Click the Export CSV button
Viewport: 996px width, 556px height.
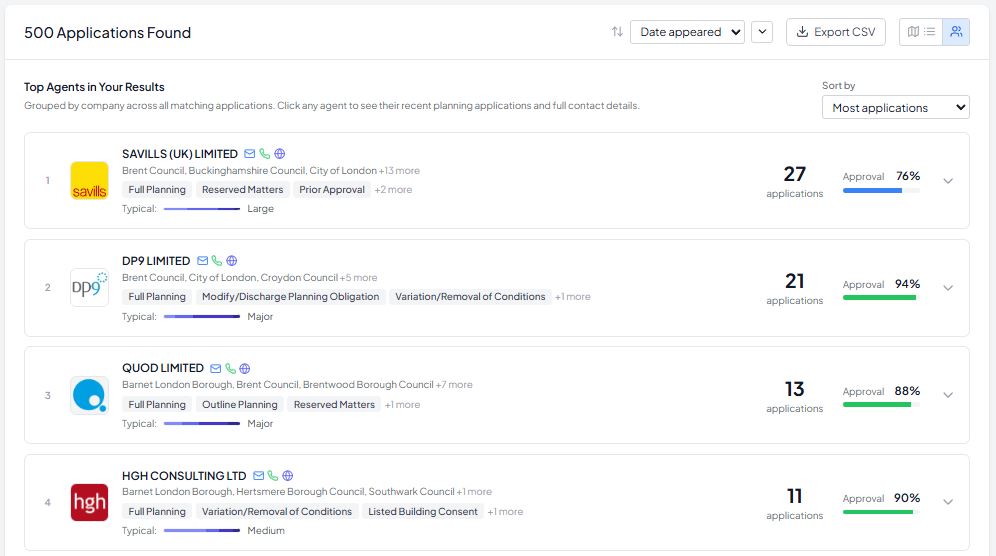(836, 32)
